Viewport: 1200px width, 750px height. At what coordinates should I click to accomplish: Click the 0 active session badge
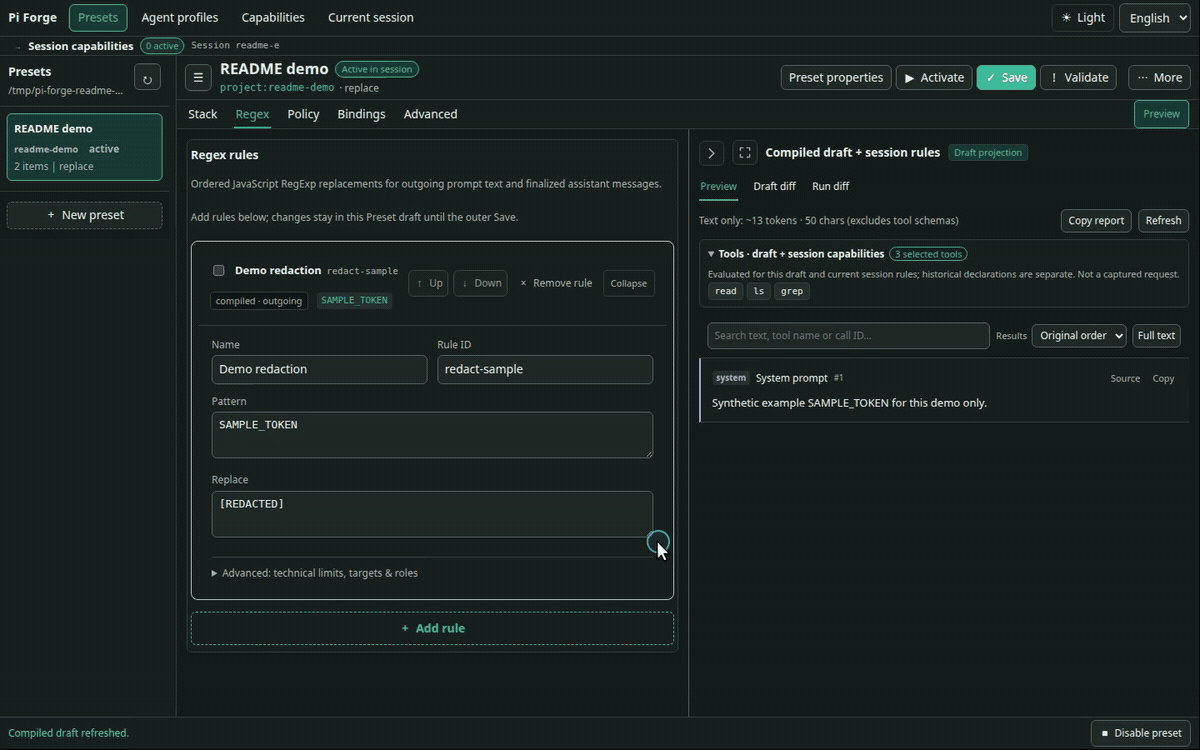click(161, 46)
